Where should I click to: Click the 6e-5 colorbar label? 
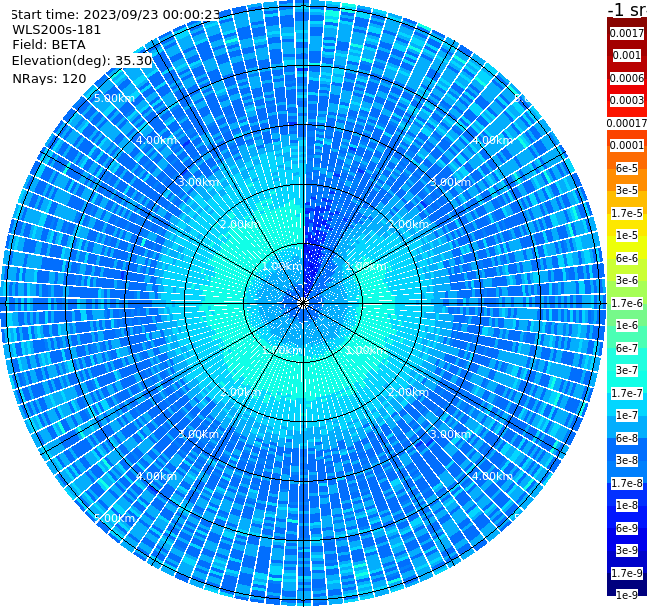(627, 168)
